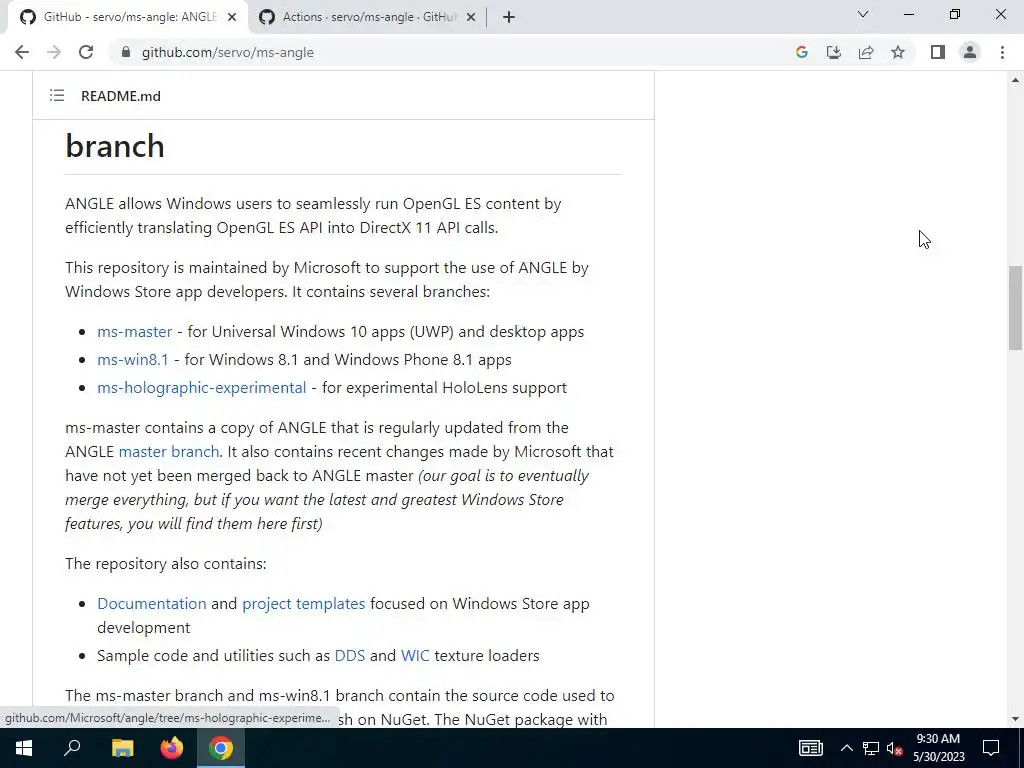Image resolution: width=1024 pixels, height=768 pixels.
Task: Close the Actions servo/ms-angle tab
Action: click(470, 17)
